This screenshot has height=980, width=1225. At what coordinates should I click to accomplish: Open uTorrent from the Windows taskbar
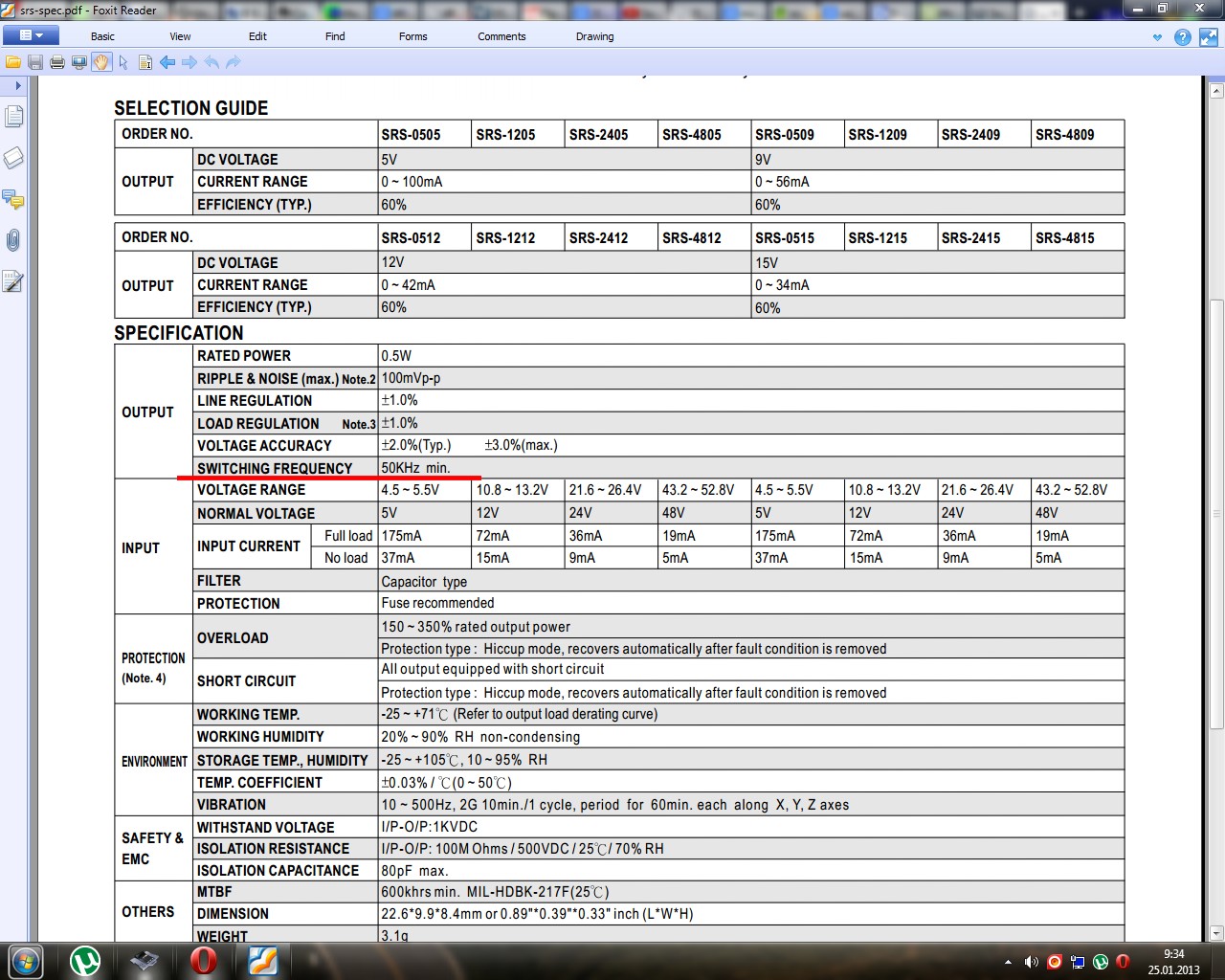click(x=85, y=961)
